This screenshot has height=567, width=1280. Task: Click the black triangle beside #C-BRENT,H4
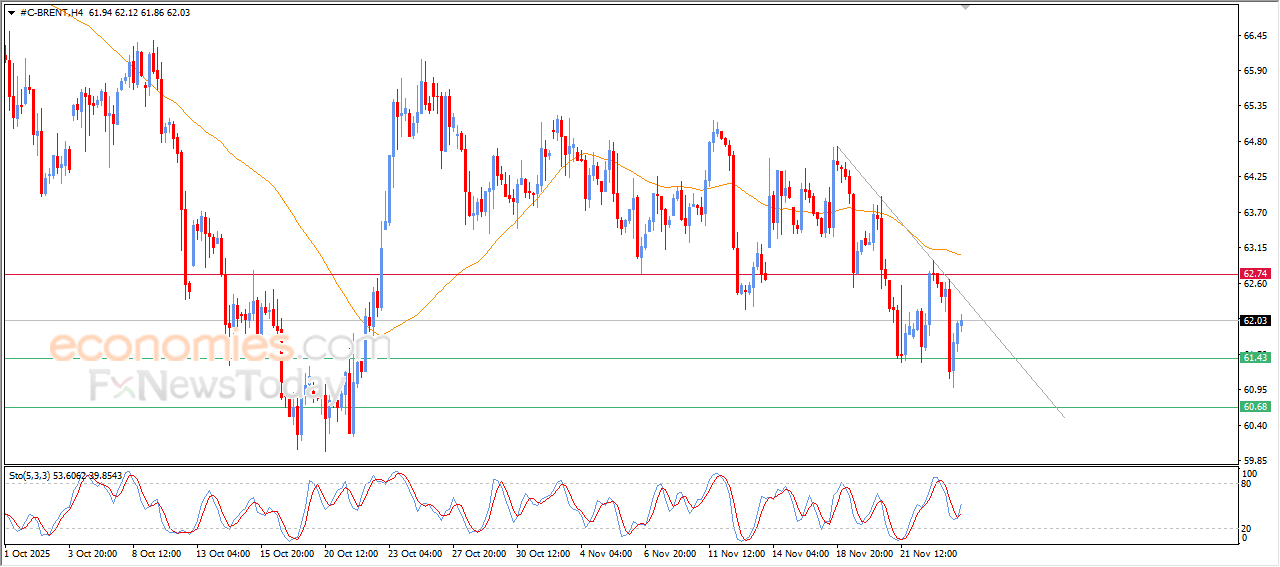(x=11, y=12)
